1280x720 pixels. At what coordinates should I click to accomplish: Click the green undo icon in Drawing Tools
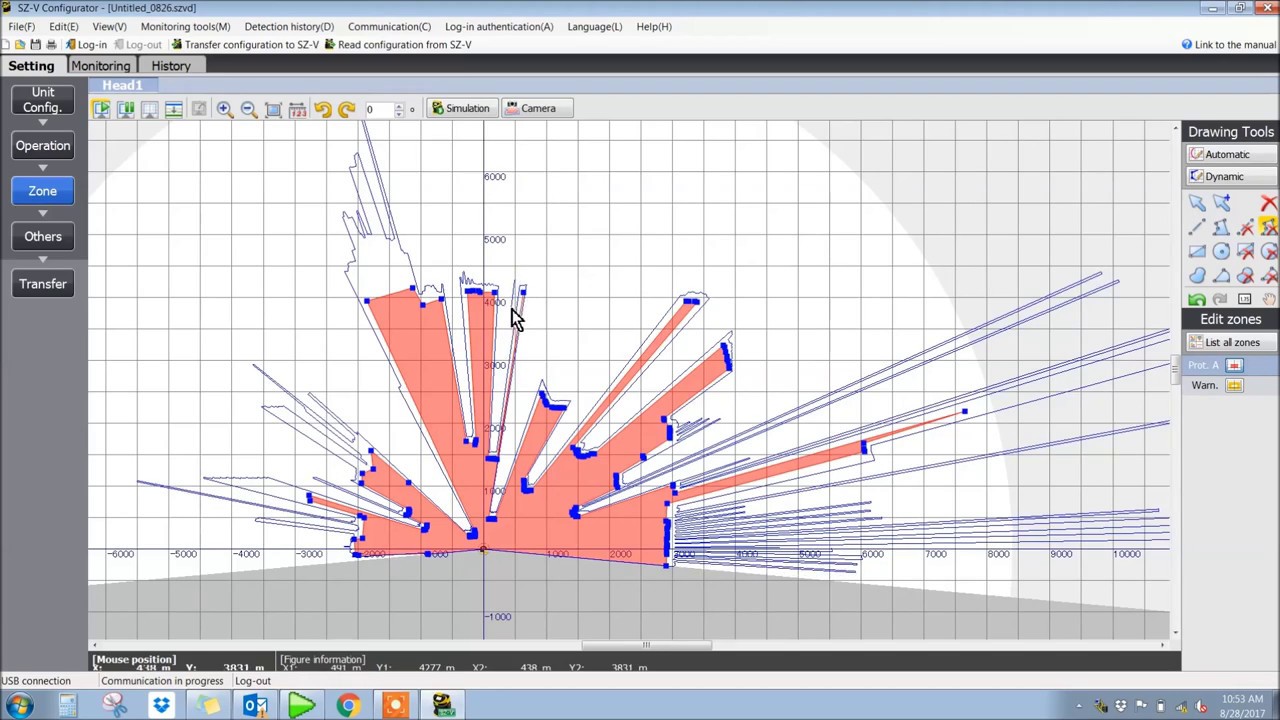click(x=1197, y=299)
